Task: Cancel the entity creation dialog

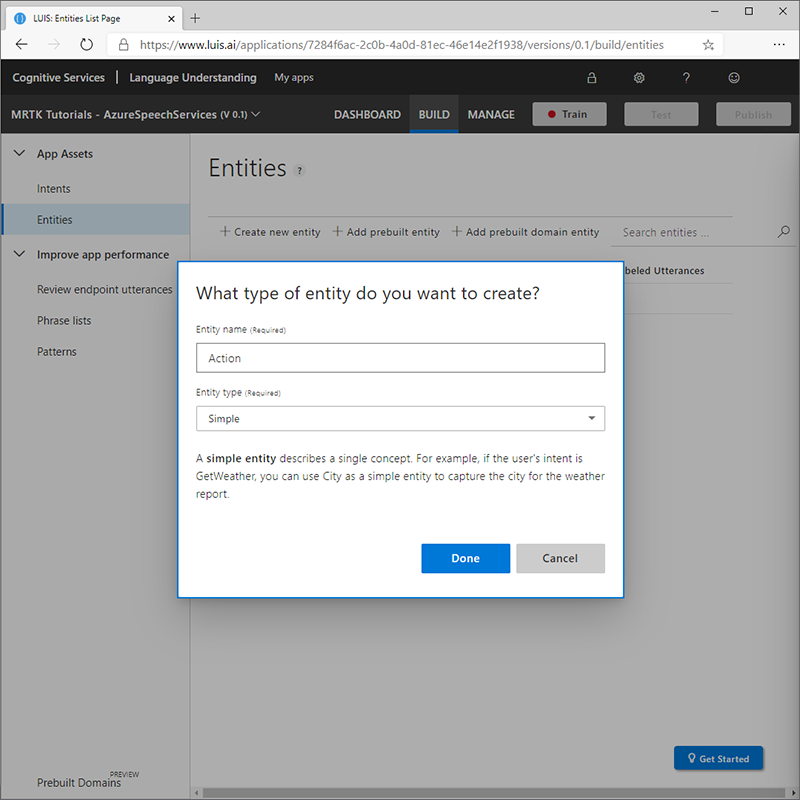Action: [560, 558]
